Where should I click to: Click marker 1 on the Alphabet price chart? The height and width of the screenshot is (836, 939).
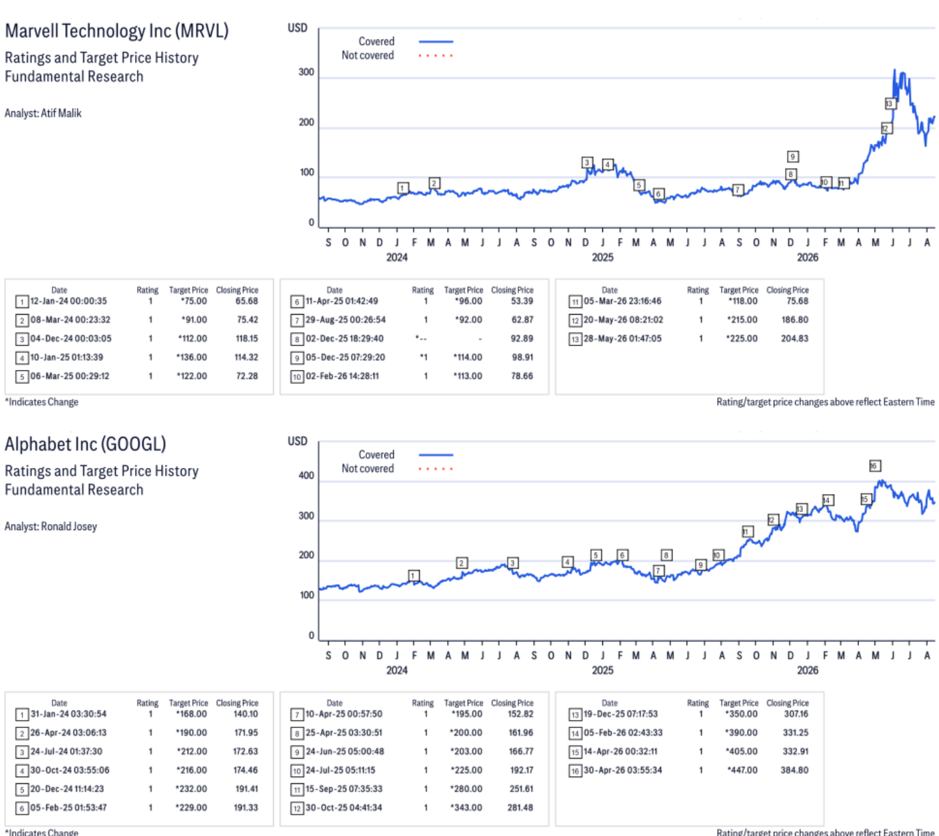tap(414, 575)
